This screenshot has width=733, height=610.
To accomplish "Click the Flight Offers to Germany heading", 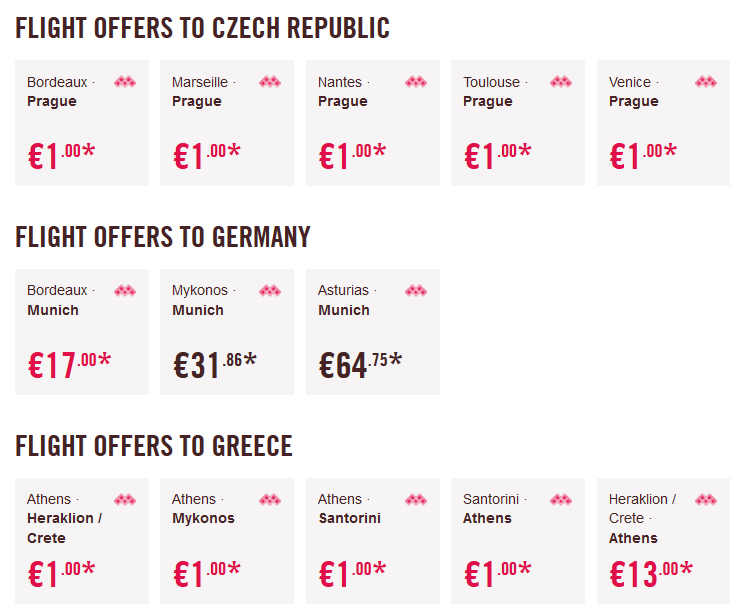I will tap(163, 237).
